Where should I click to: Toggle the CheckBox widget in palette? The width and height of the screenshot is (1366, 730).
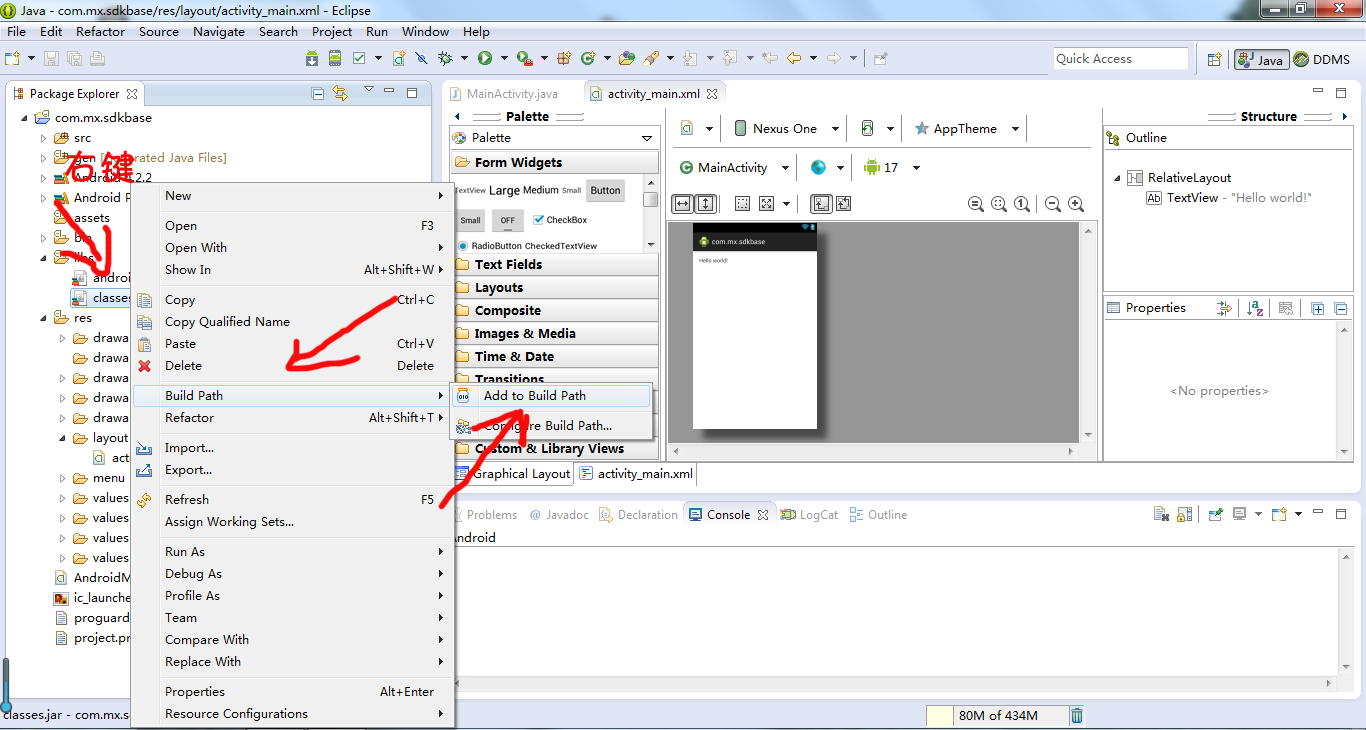coord(561,220)
